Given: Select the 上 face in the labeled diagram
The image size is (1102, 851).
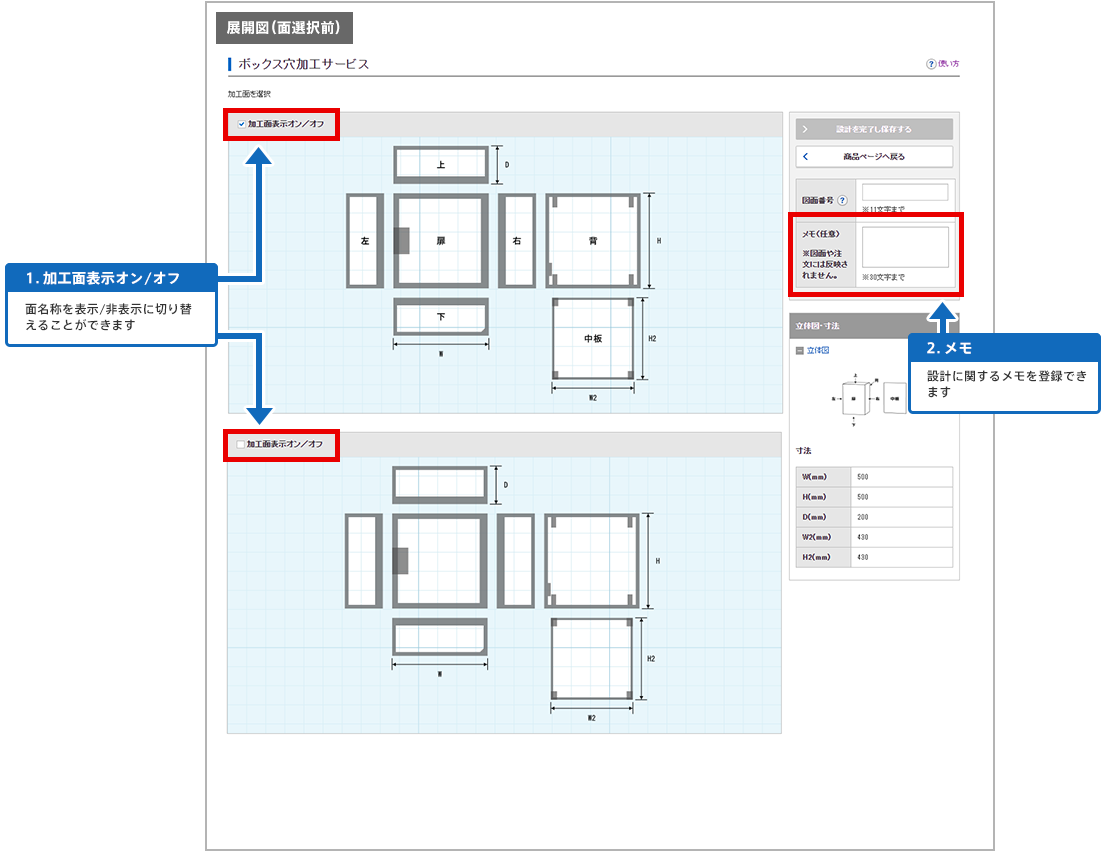Looking at the screenshot, I should pos(441,164).
